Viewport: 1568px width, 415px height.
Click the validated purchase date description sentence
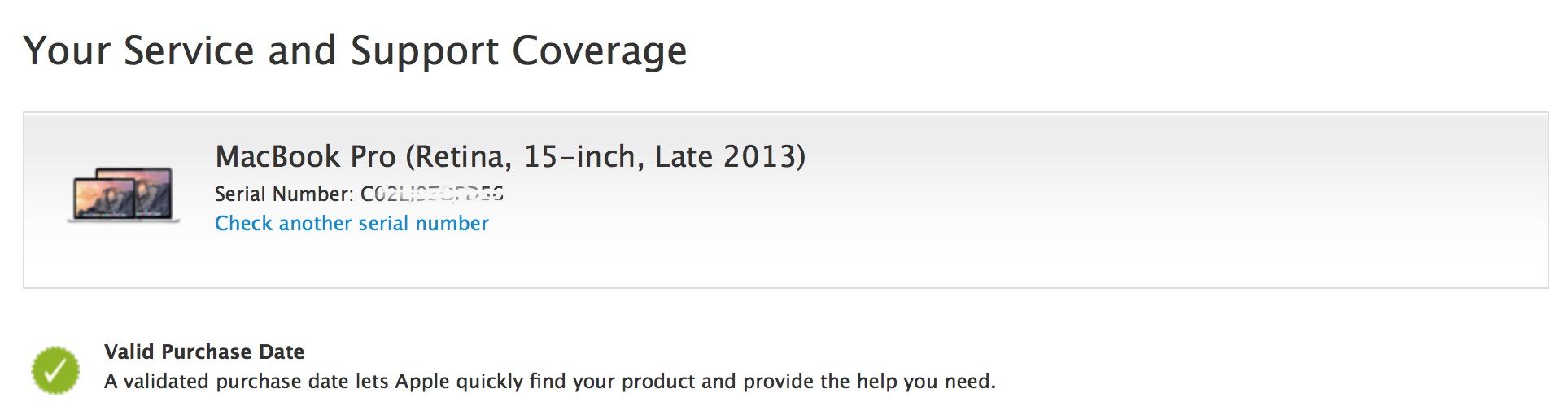click(x=549, y=382)
